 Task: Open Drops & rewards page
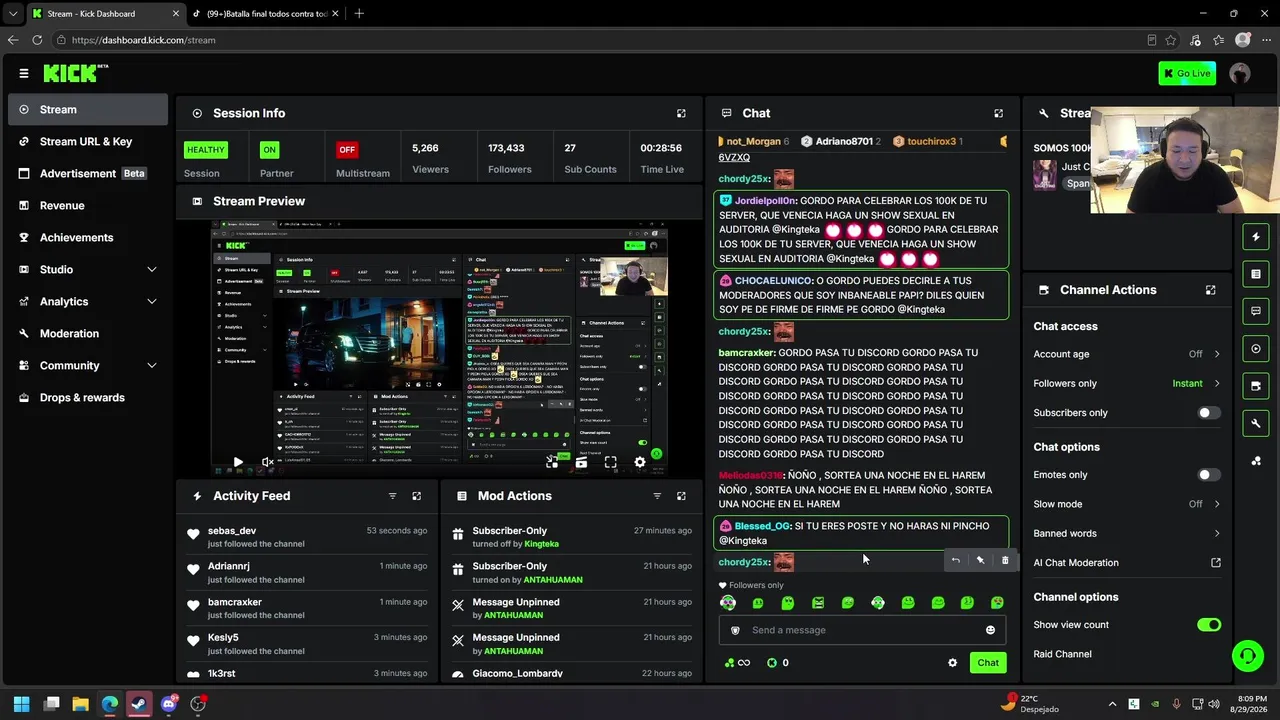coord(88,398)
